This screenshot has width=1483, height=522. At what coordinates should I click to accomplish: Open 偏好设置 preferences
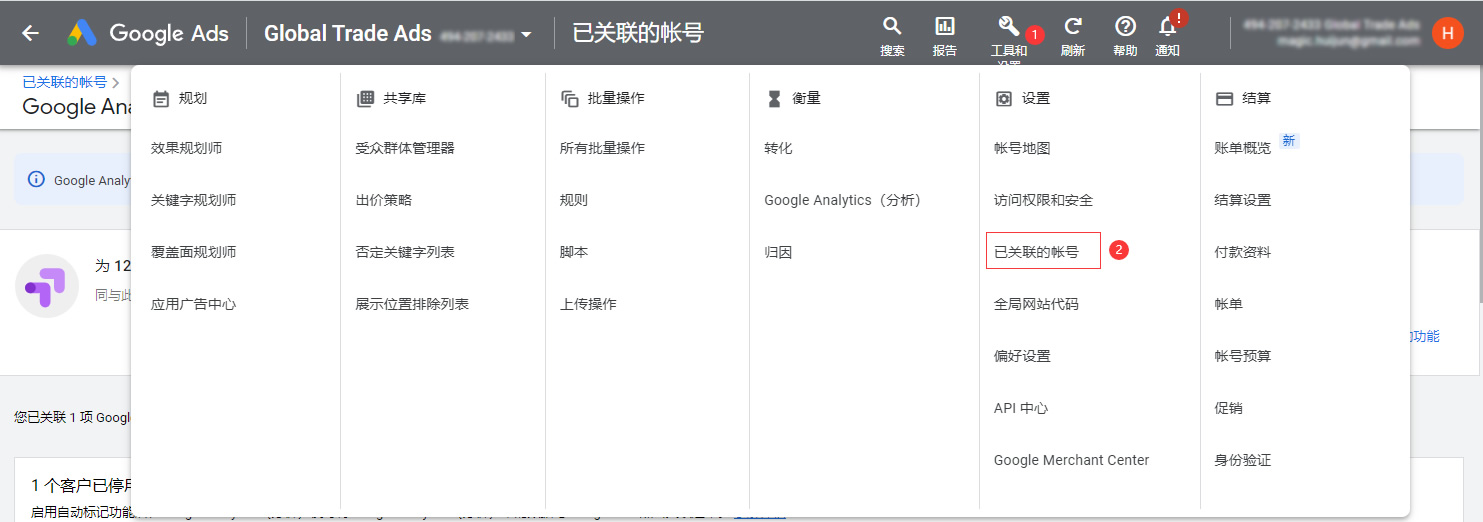(x=1022, y=356)
